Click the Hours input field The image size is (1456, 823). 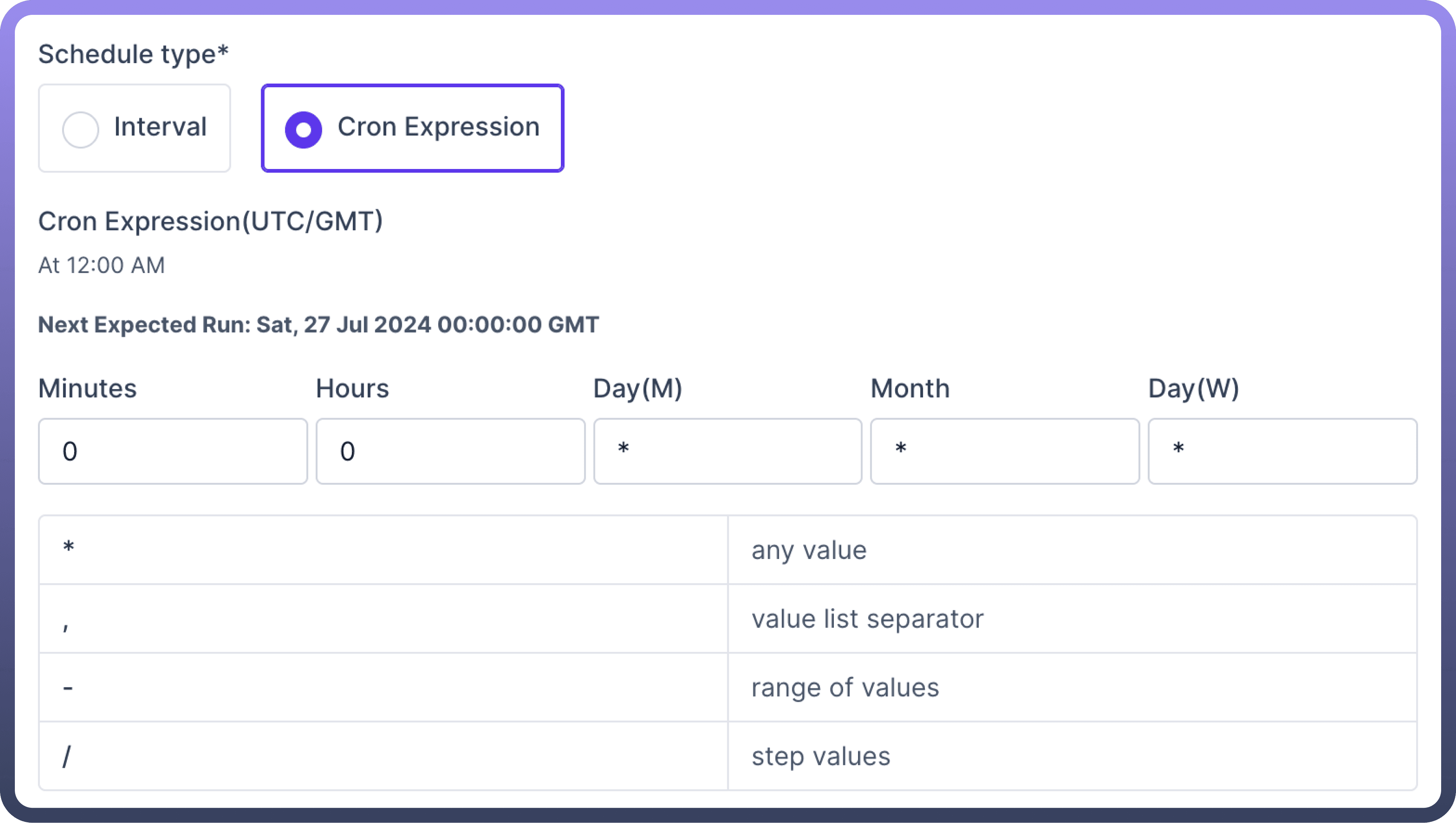pyautogui.click(x=450, y=451)
